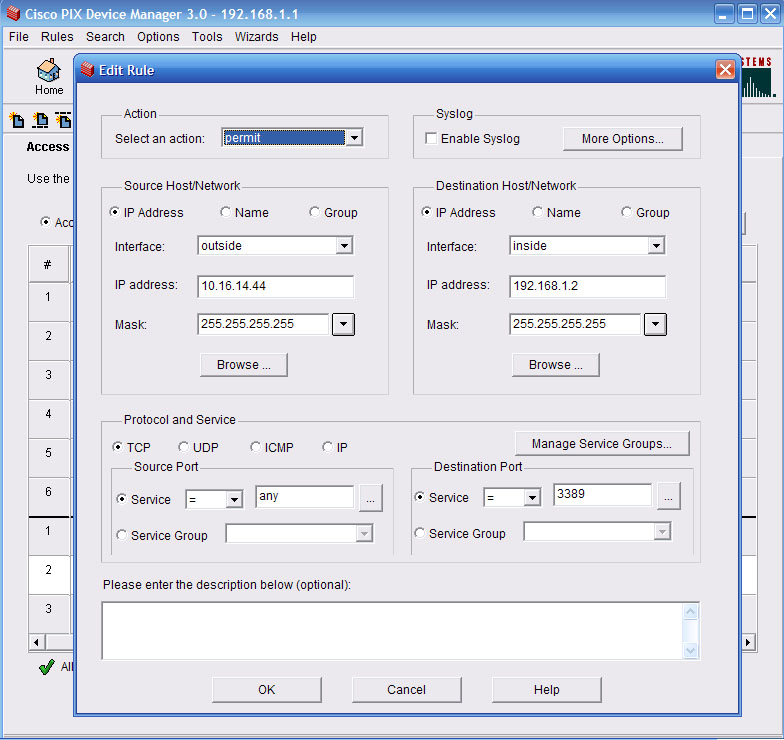Open destination port operator dropdown
784x740 pixels.
click(x=532, y=497)
